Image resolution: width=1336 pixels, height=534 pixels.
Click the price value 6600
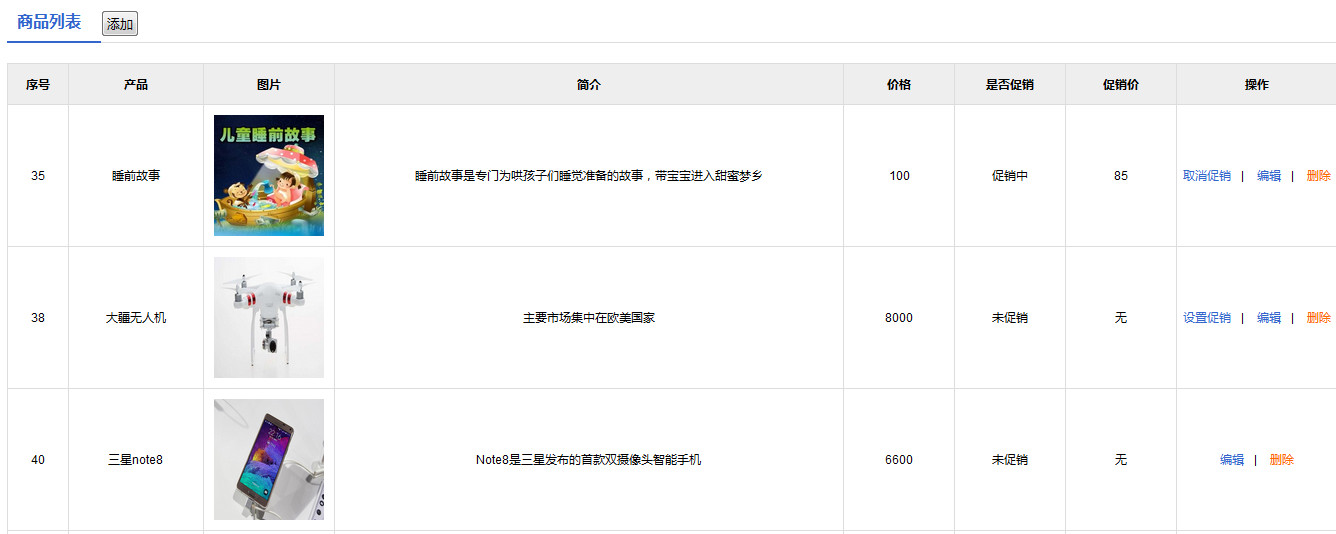coord(899,460)
